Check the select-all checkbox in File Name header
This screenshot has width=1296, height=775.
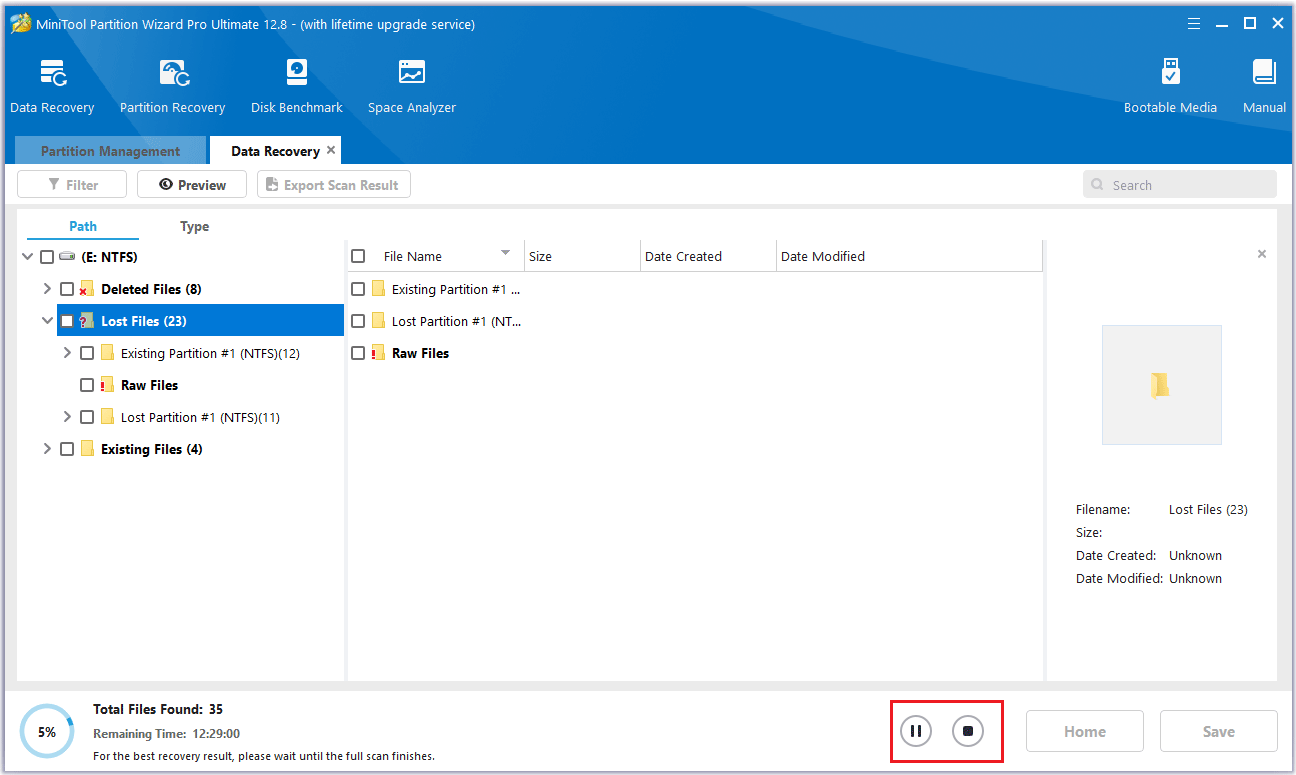tap(358, 256)
